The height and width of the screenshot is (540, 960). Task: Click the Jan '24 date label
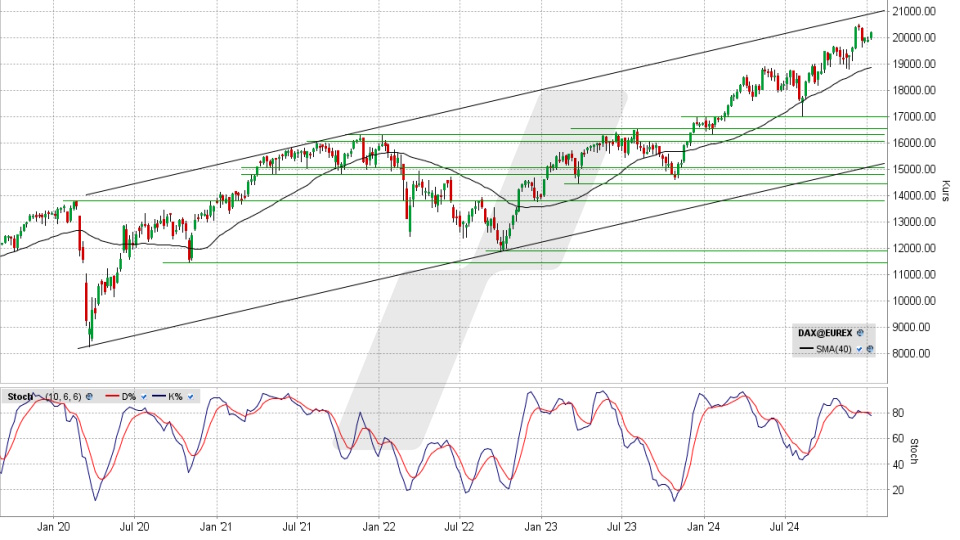click(x=704, y=527)
